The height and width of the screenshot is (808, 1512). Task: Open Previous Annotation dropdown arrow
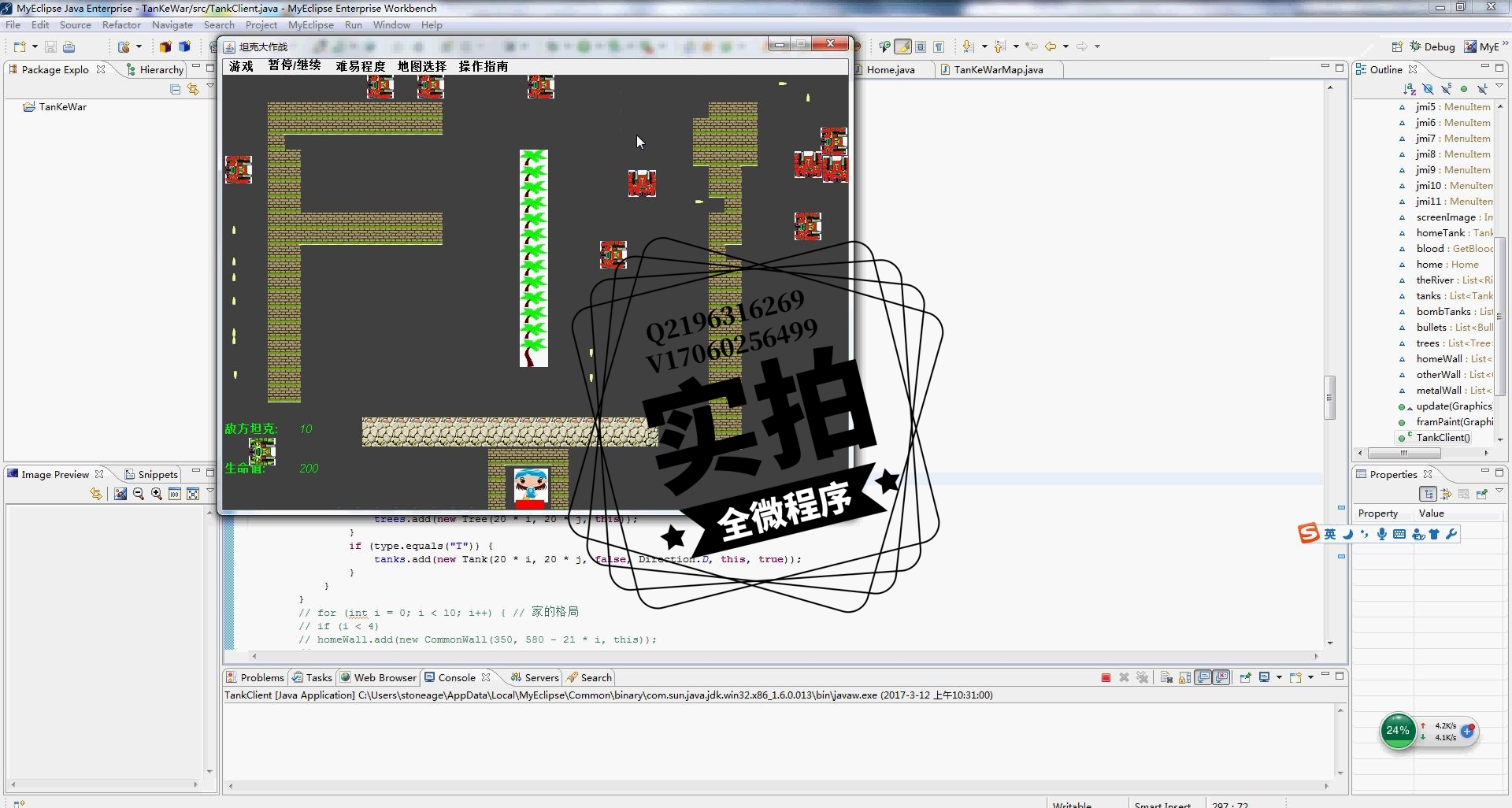(x=1016, y=47)
